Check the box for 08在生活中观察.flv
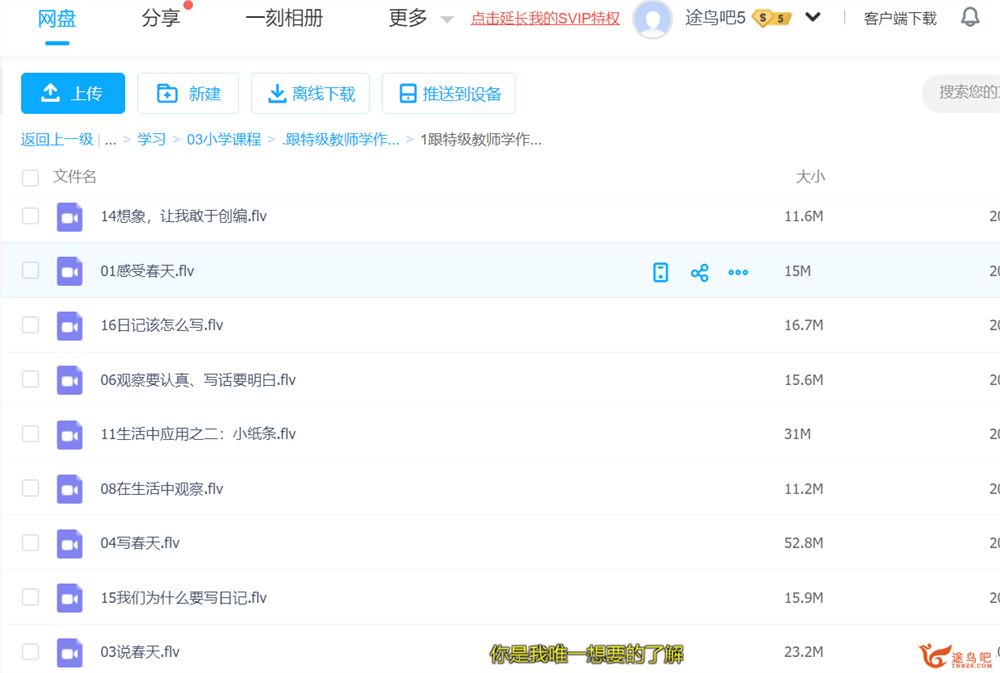 tap(30, 488)
